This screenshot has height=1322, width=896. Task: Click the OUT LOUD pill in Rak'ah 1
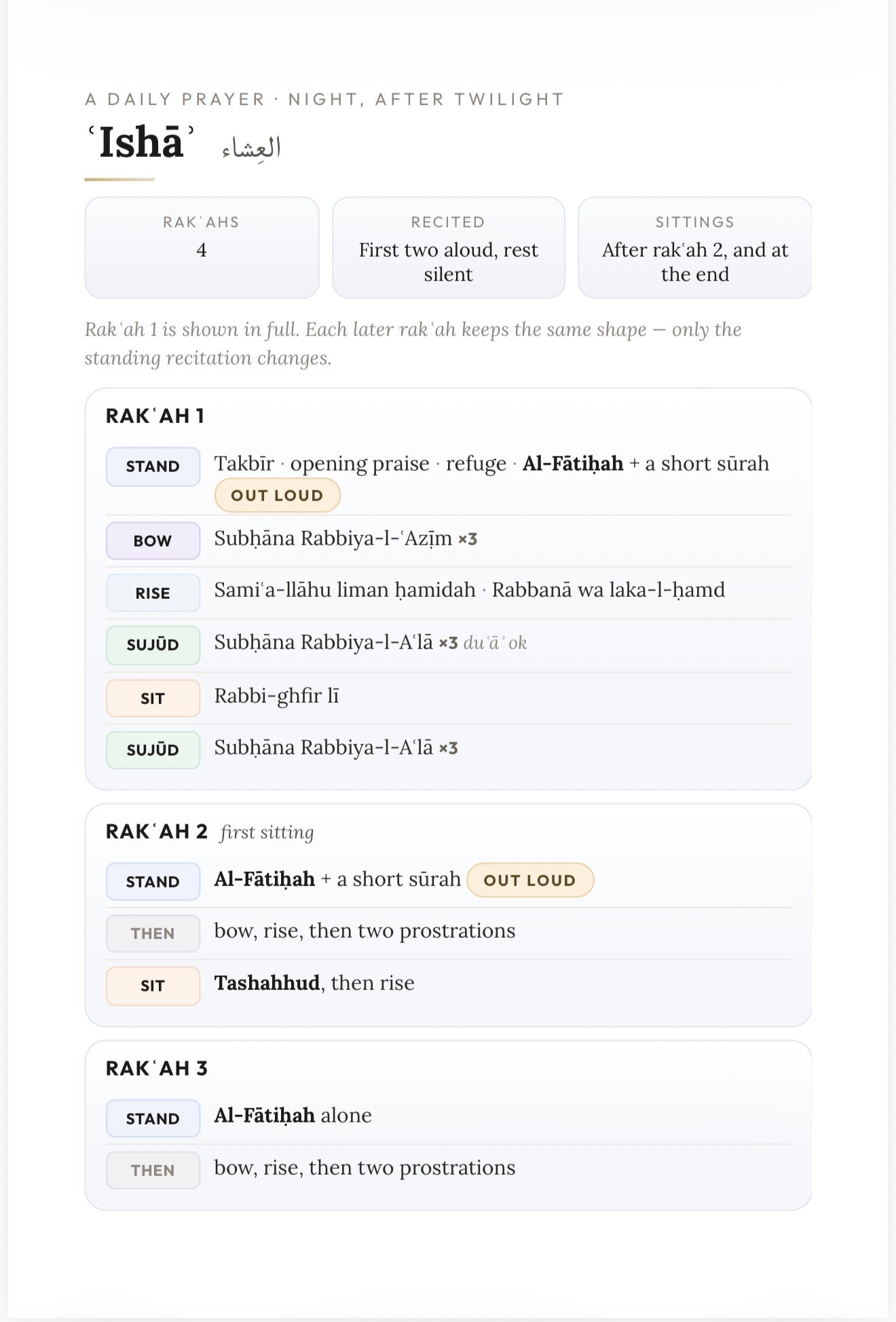point(277,496)
